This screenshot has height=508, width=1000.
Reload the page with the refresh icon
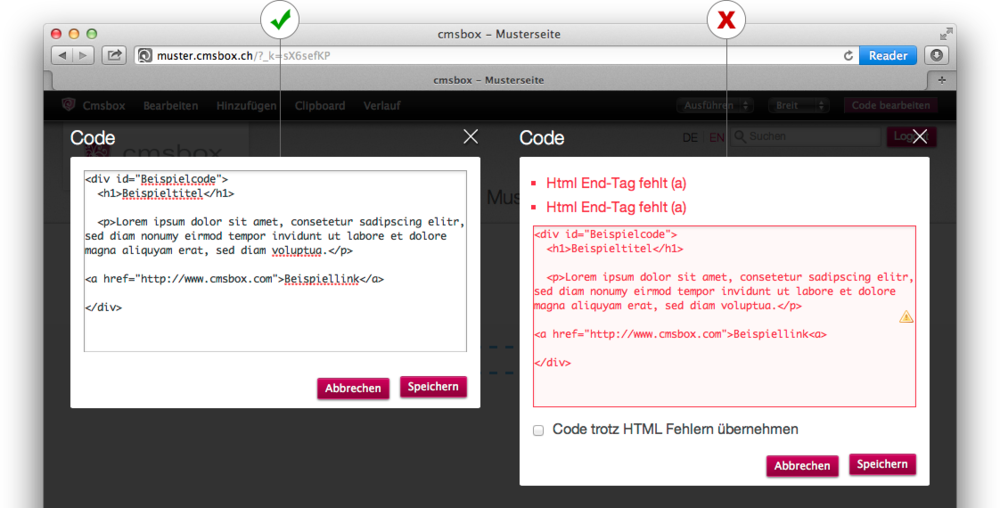[x=848, y=55]
